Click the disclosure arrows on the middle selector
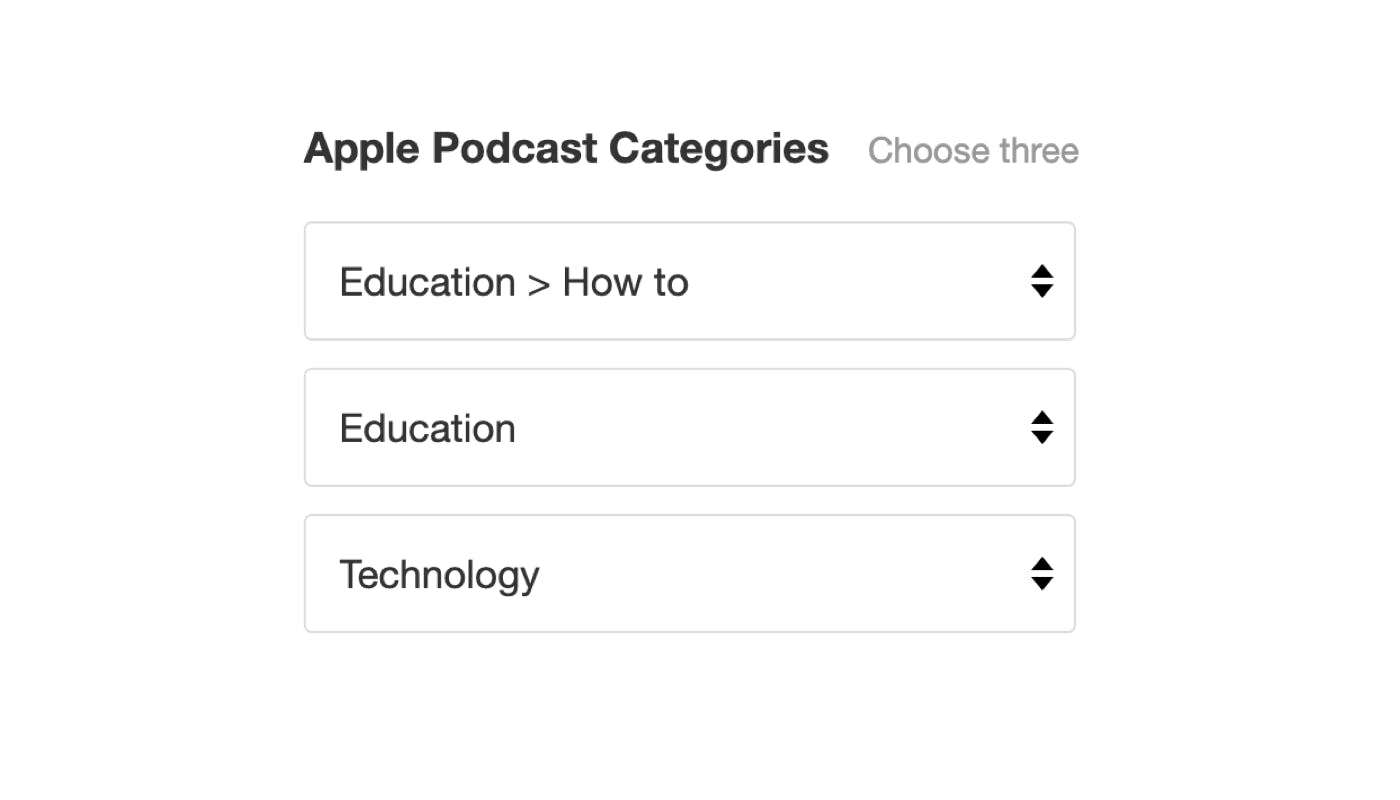This screenshot has height=800, width=1400. pyautogui.click(x=1042, y=427)
